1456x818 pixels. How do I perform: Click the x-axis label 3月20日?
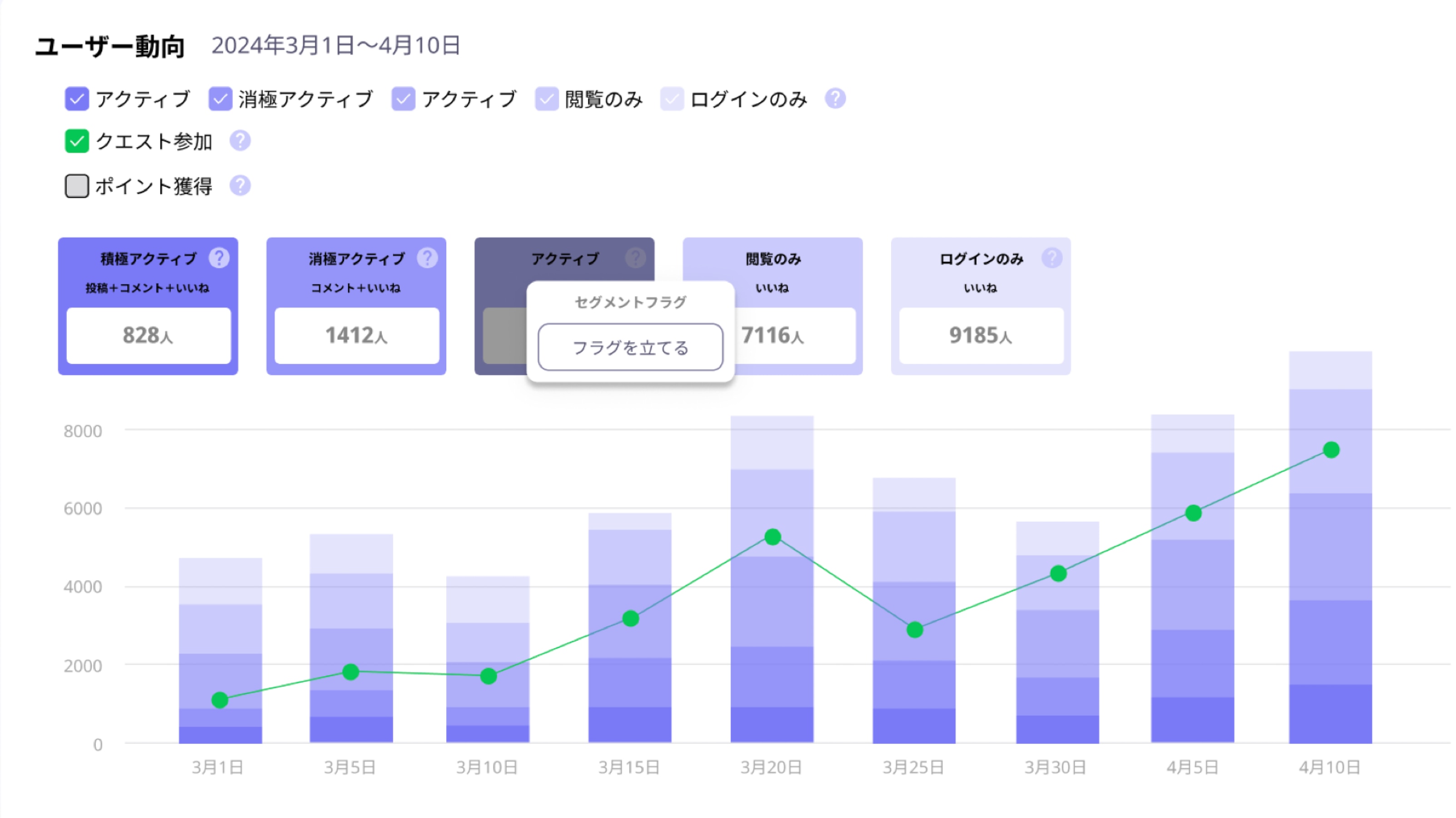click(772, 768)
